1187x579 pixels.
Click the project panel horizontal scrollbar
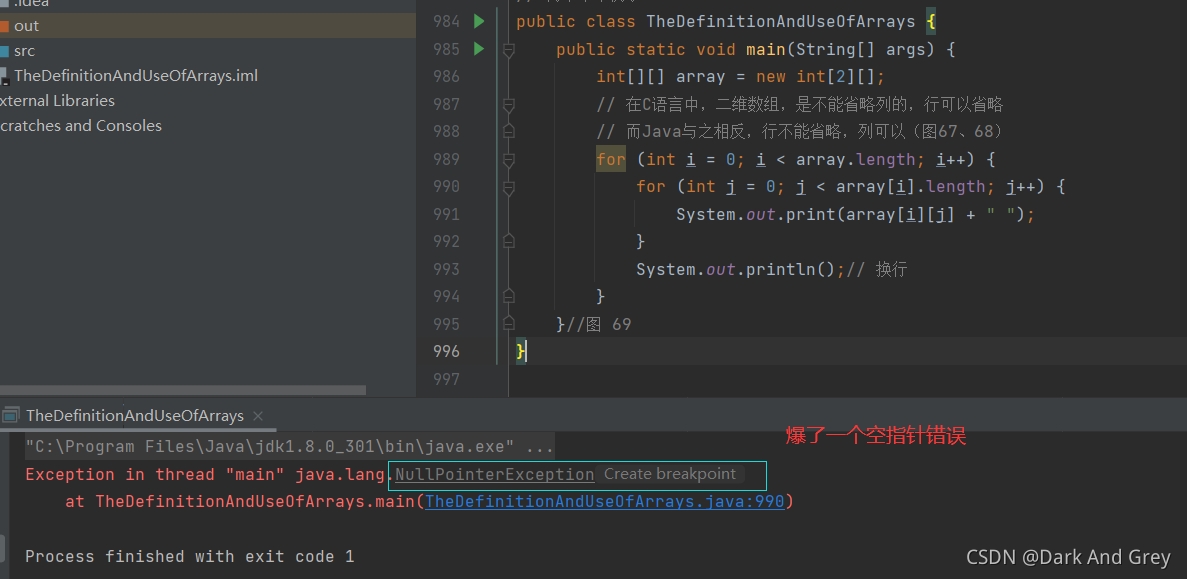(x=182, y=391)
